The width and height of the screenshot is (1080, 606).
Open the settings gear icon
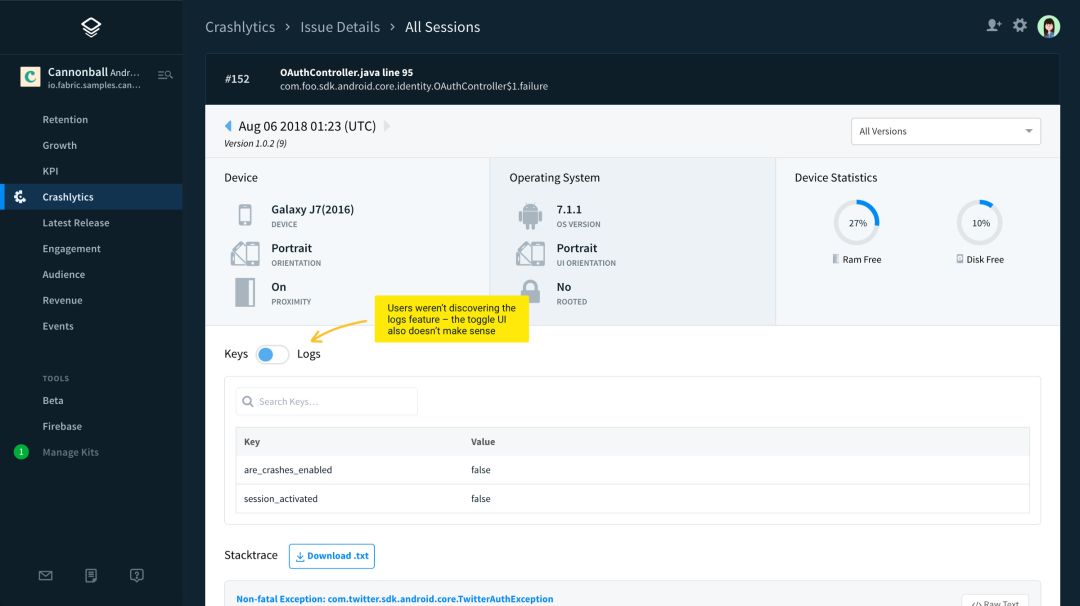pos(1020,25)
